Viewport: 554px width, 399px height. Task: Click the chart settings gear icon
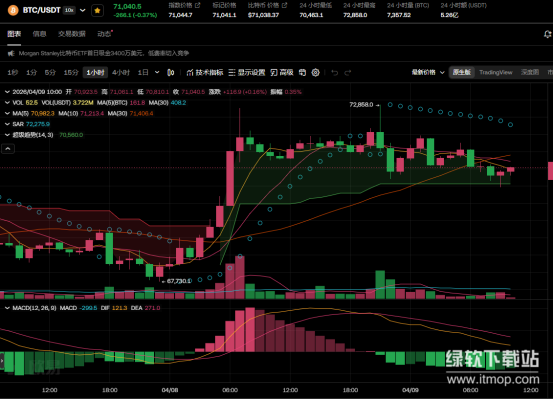click(x=316, y=72)
